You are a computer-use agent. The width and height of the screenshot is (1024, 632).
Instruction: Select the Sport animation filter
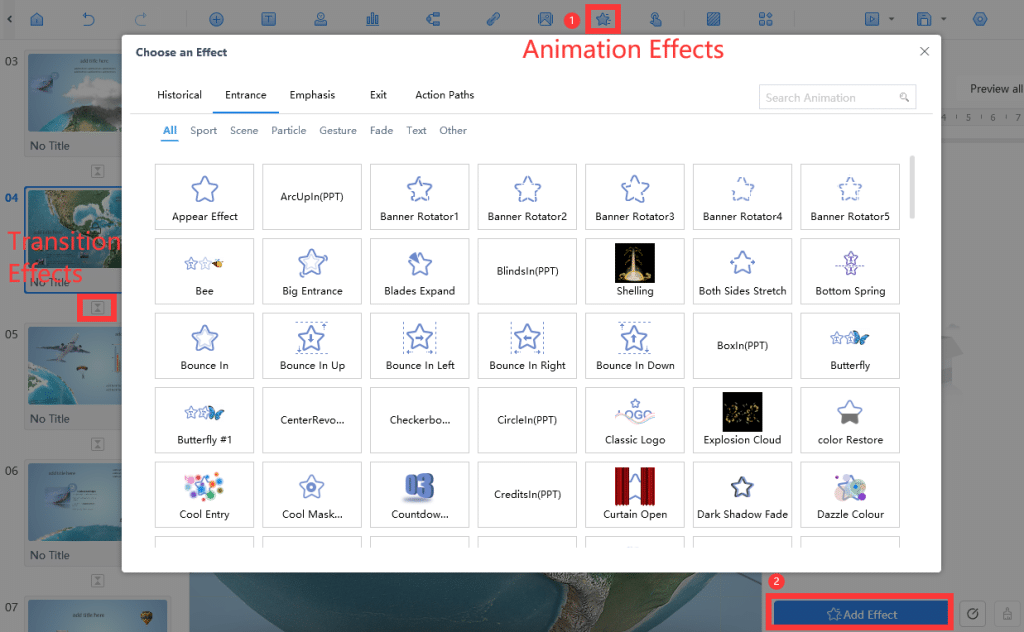(x=203, y=130)
